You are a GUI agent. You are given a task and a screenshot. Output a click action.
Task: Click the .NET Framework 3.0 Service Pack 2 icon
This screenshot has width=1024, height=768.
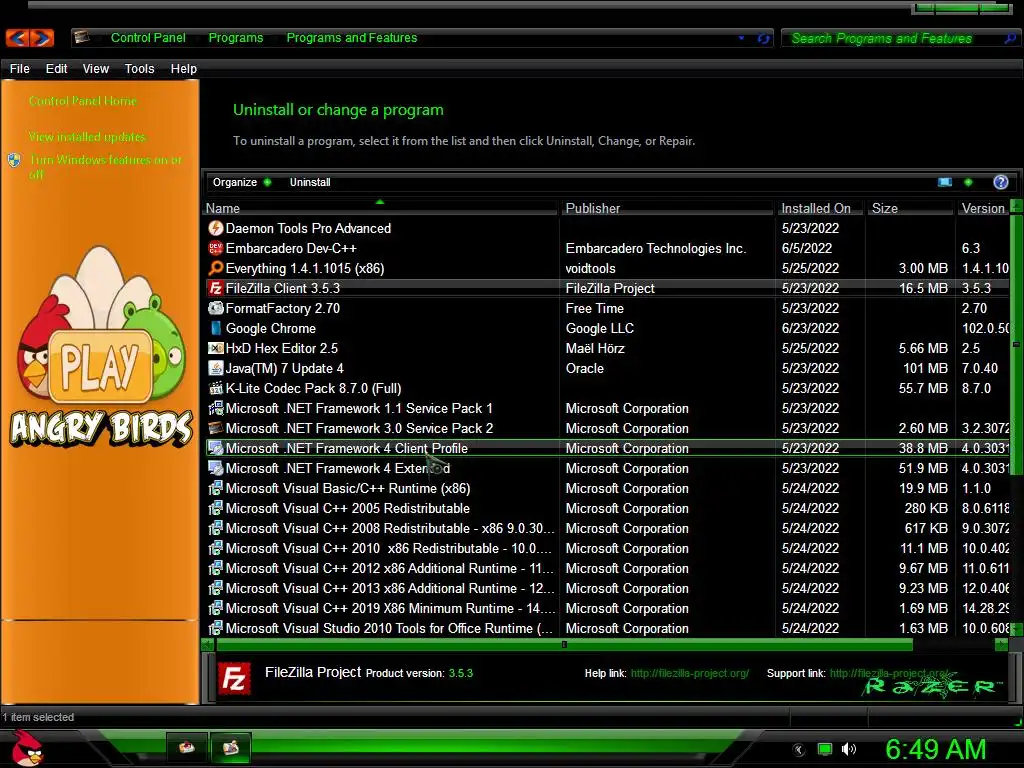tap(216, 428)
